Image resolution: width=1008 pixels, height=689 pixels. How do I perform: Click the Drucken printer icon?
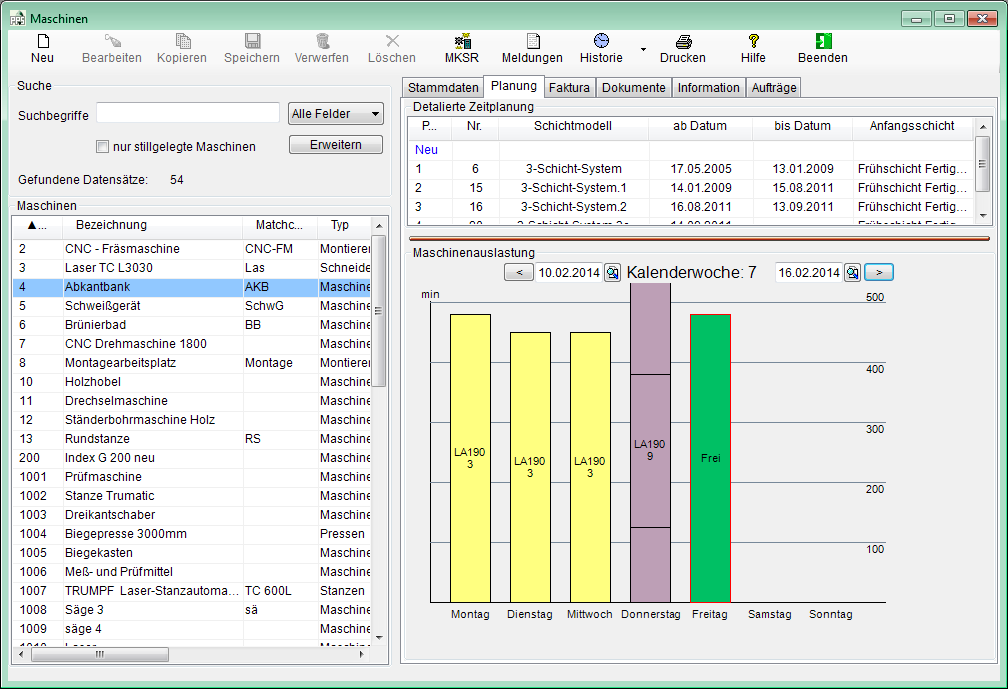683,42
